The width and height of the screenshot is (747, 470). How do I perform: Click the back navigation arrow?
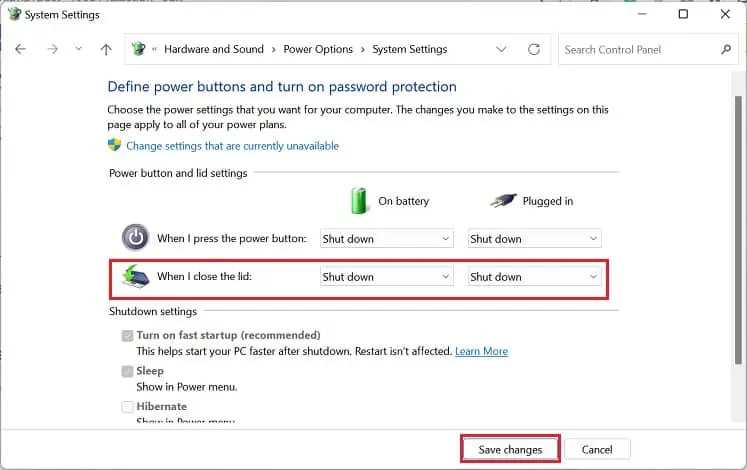tap(21, 49)
